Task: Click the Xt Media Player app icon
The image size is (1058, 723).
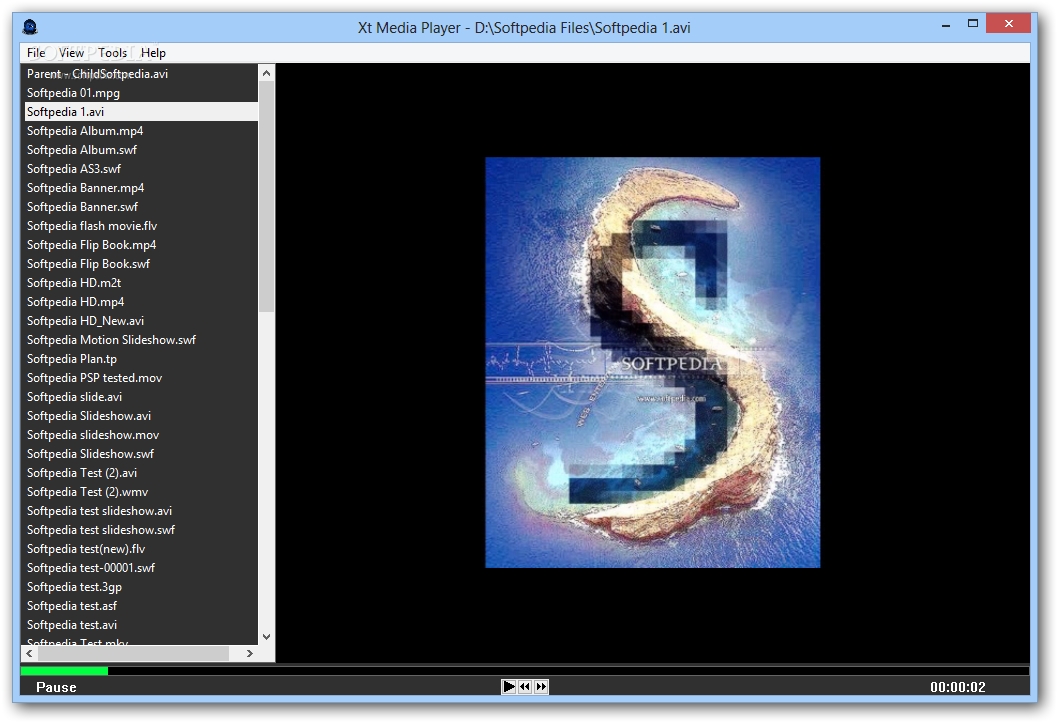Action: (x=30, y=27)
